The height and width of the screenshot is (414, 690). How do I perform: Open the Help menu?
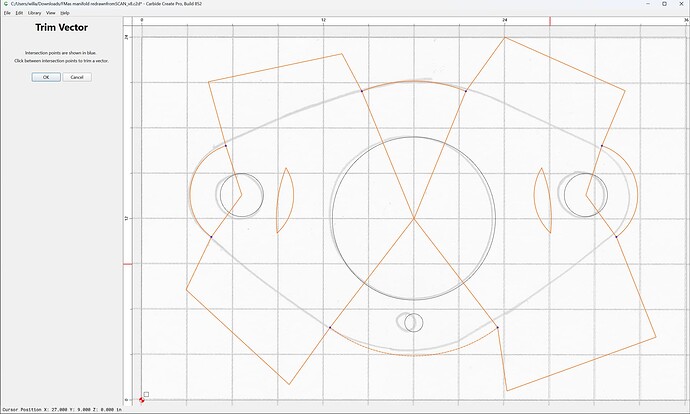(x=65, y=13)
